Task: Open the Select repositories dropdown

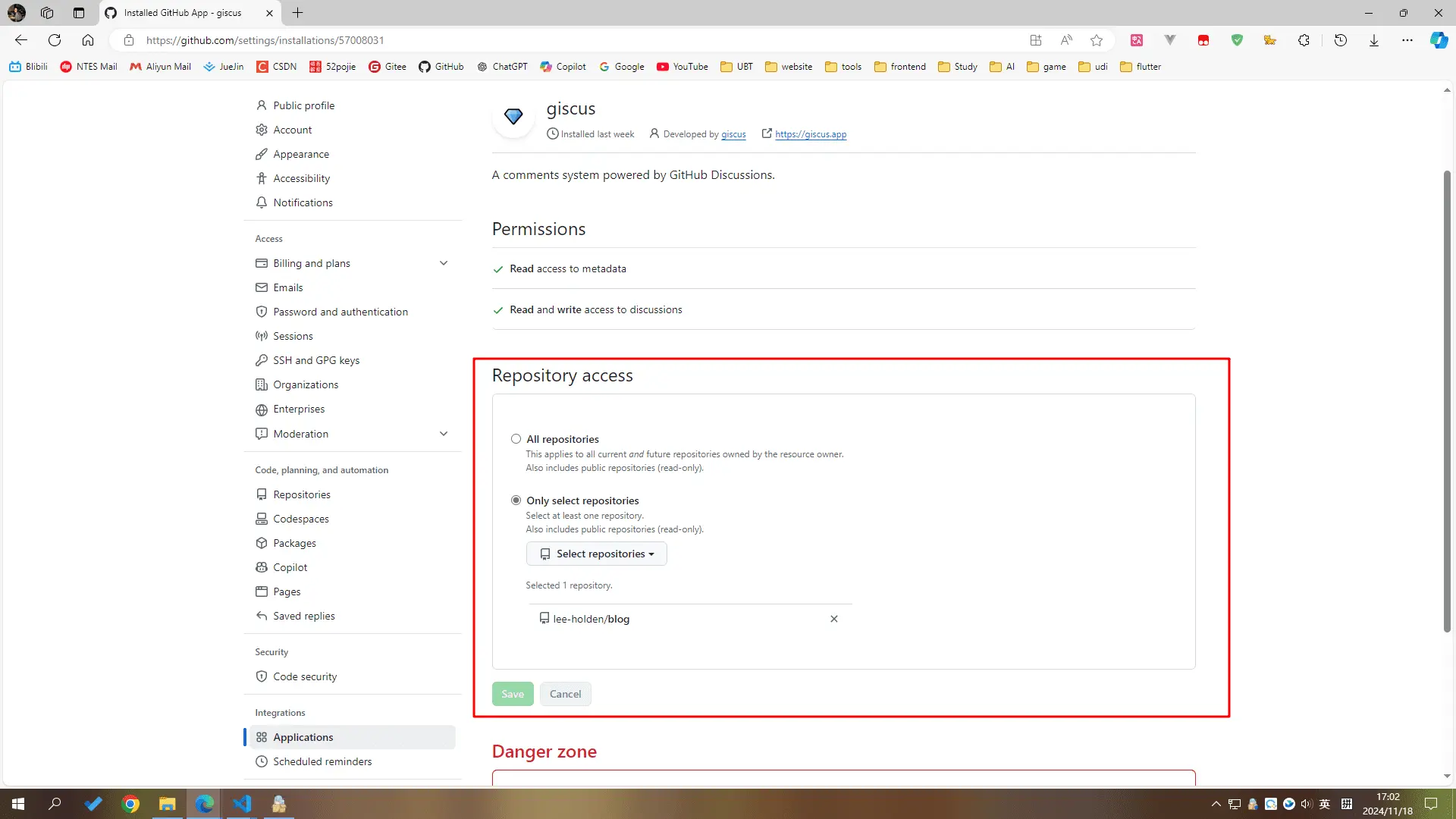Action: click(x=596, y=554)
